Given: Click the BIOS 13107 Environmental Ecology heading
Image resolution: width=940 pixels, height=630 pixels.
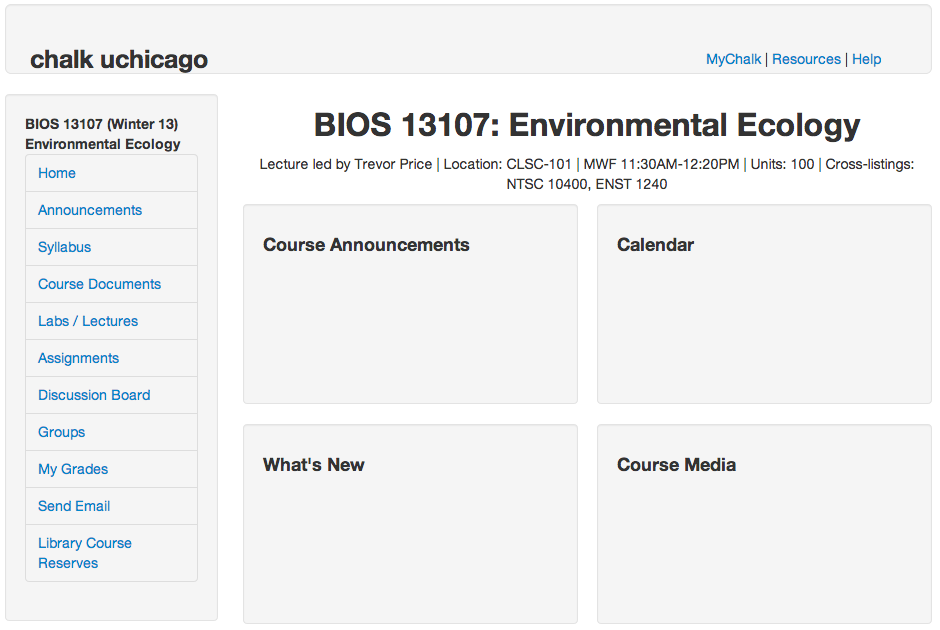Looking at the screenshot, I should tap(587, 125).
